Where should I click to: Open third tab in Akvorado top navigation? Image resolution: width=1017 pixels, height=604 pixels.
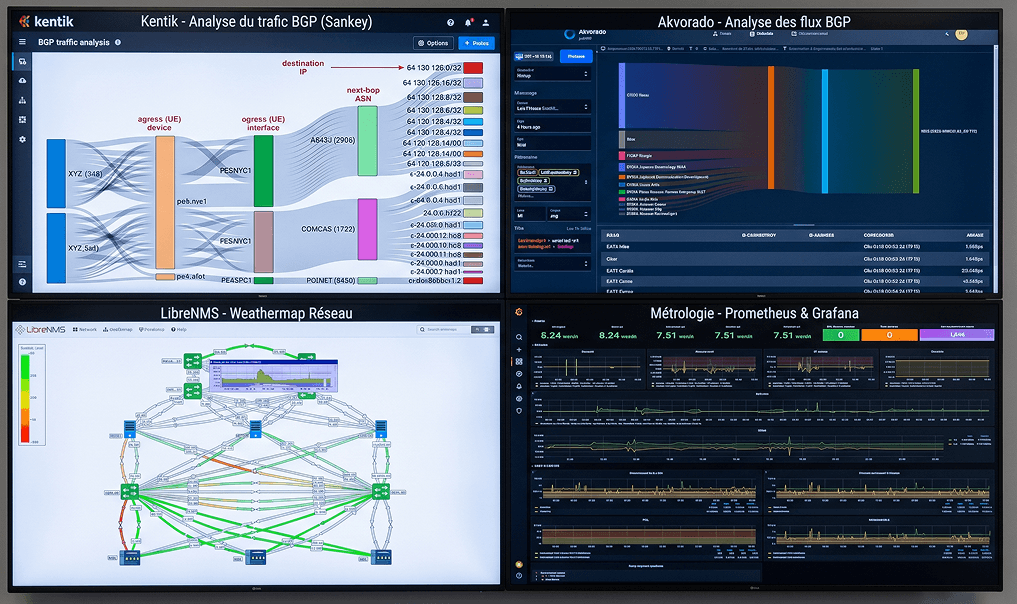pyautogui.click(x=809, y=33)
